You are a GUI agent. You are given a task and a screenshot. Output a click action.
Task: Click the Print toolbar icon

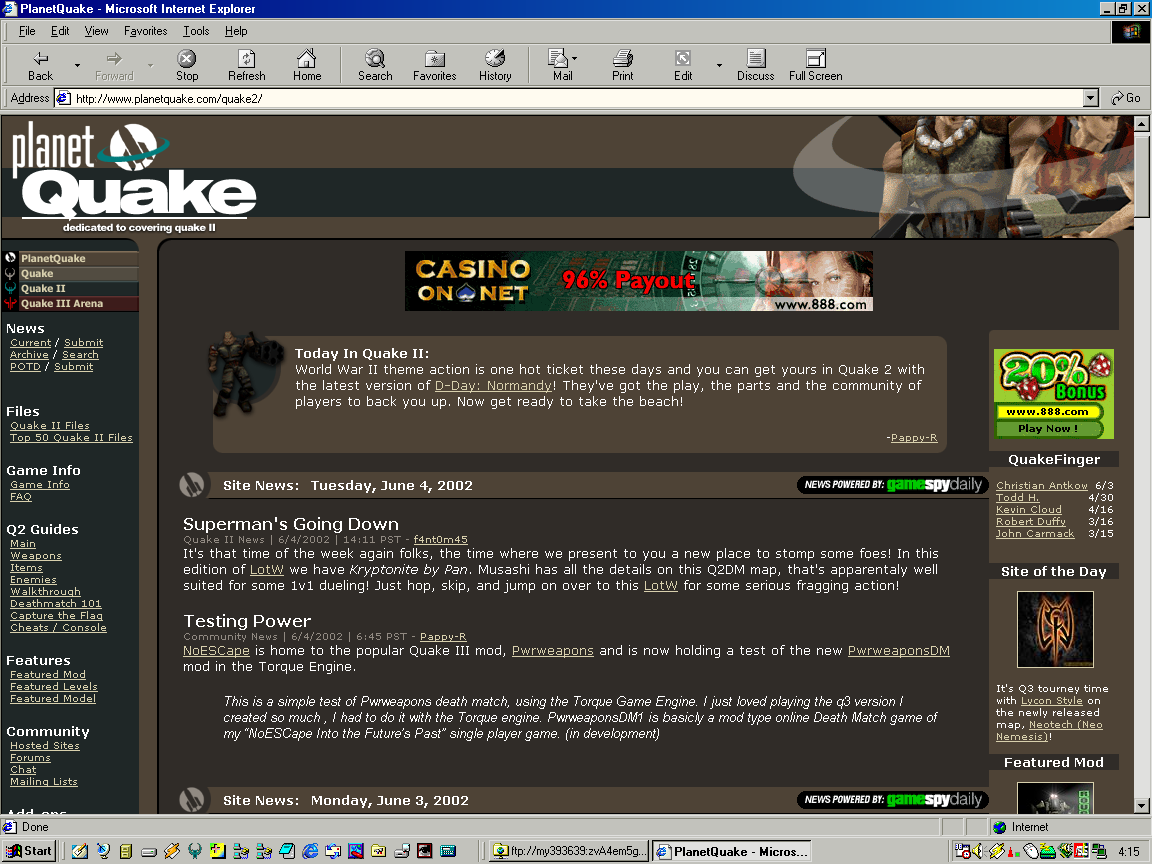[623, 59]
